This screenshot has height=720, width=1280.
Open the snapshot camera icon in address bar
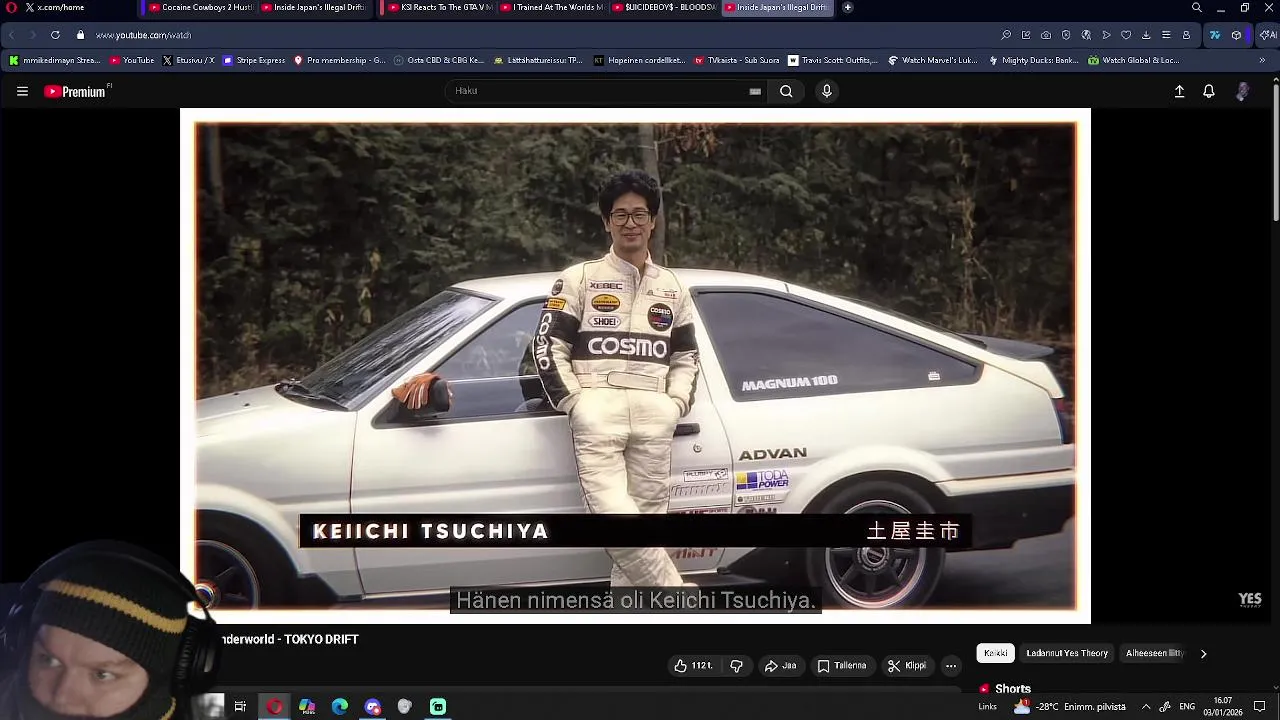coord(1046,35)
